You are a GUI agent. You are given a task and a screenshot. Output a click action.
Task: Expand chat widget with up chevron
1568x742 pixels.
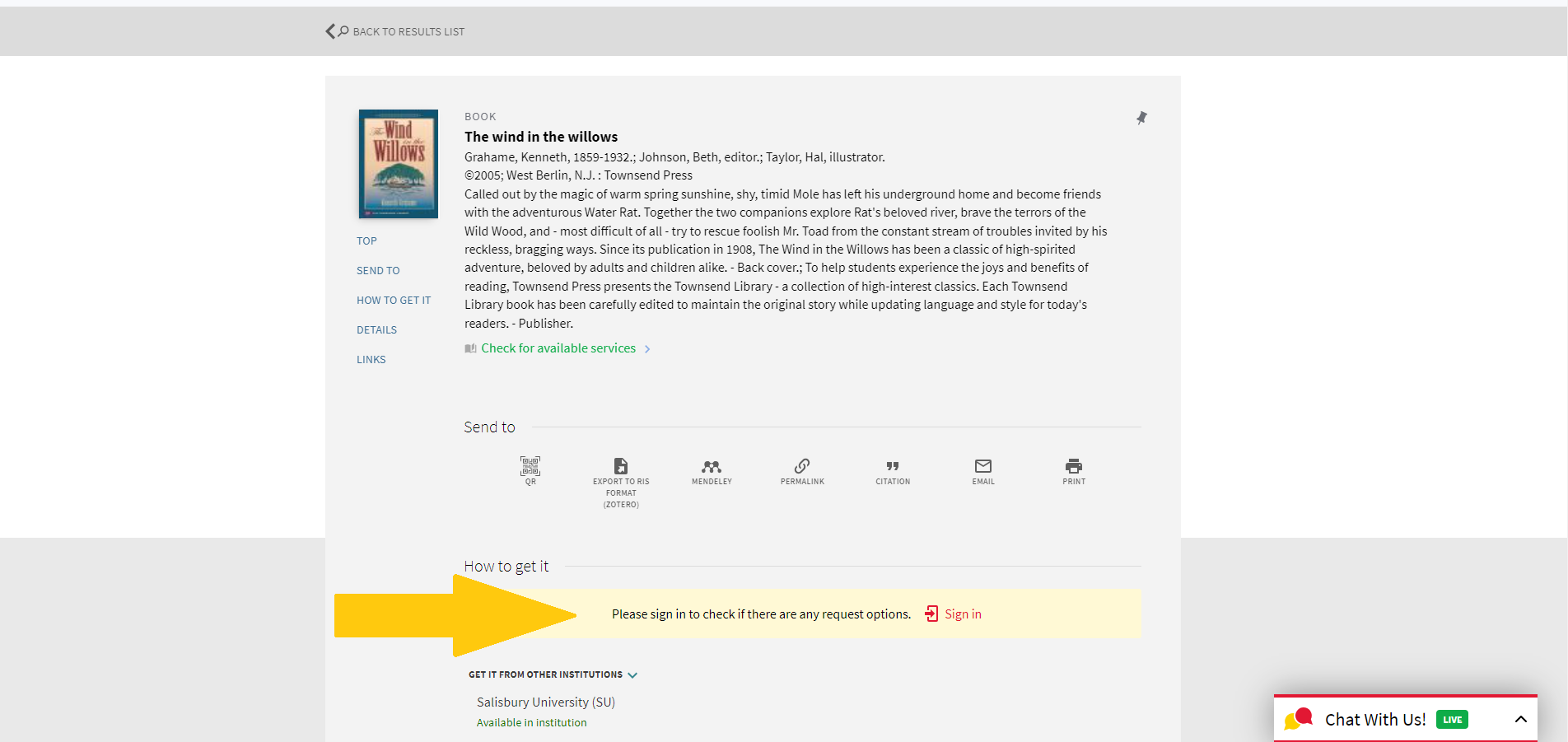(x=1521, y=720)
